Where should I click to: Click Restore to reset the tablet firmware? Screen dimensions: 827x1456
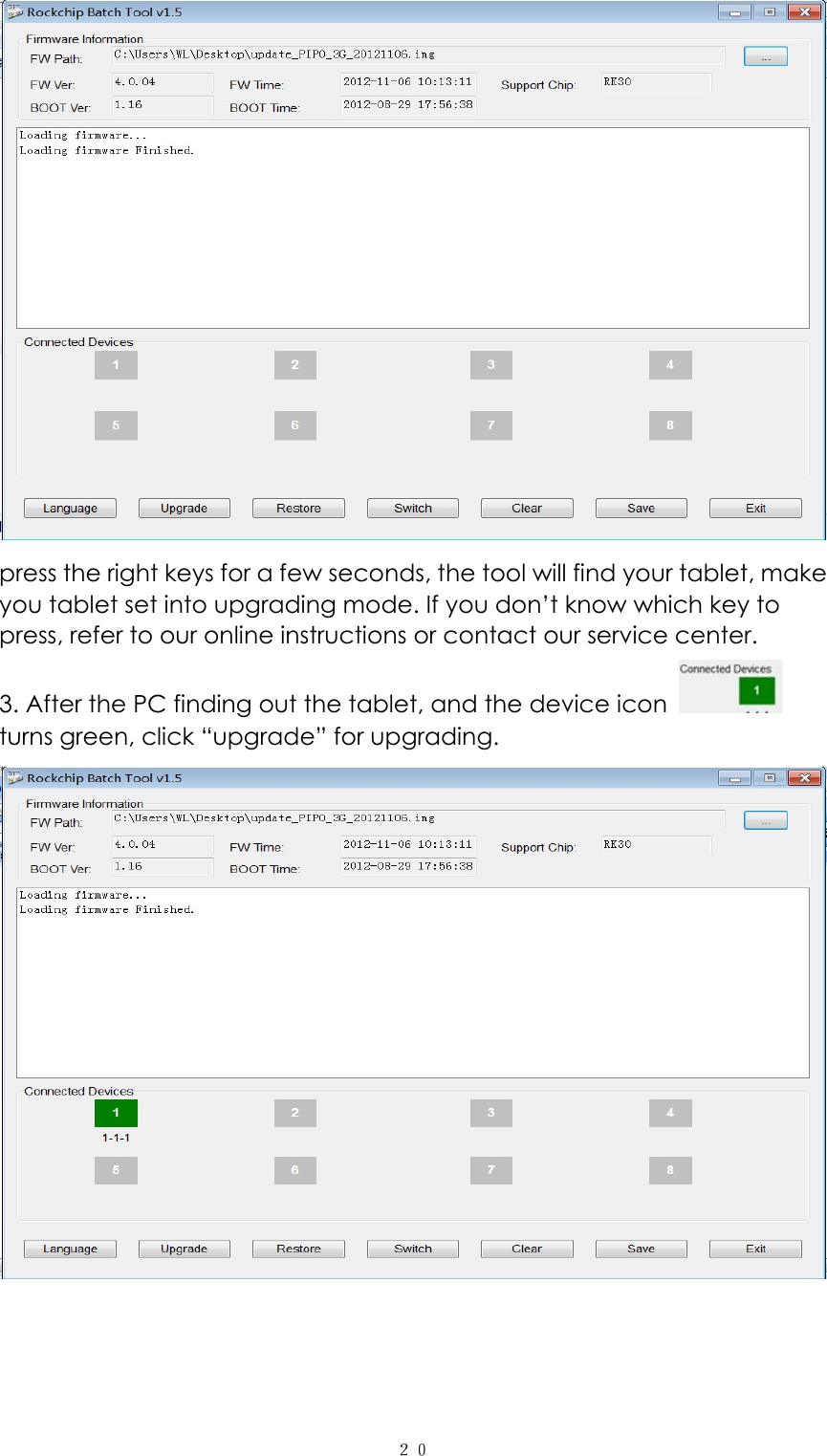(x=297, y=508)
